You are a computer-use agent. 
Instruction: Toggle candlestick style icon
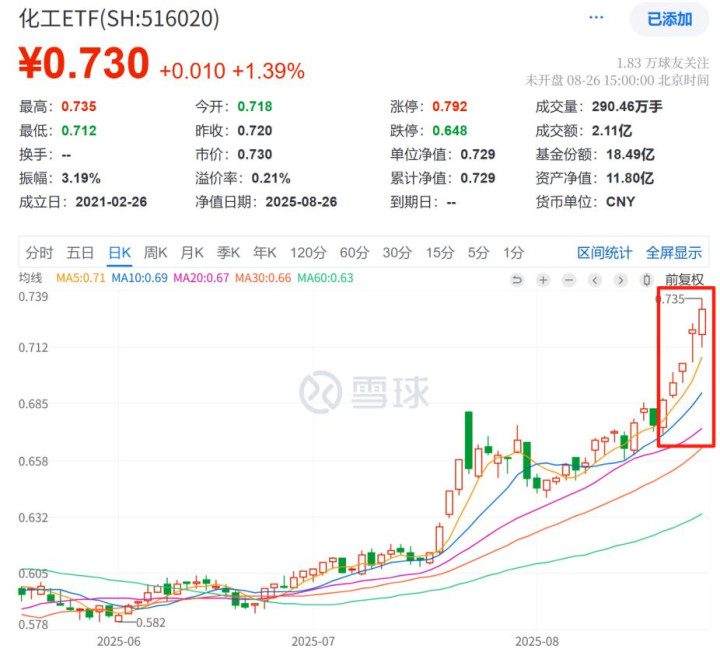647,280
